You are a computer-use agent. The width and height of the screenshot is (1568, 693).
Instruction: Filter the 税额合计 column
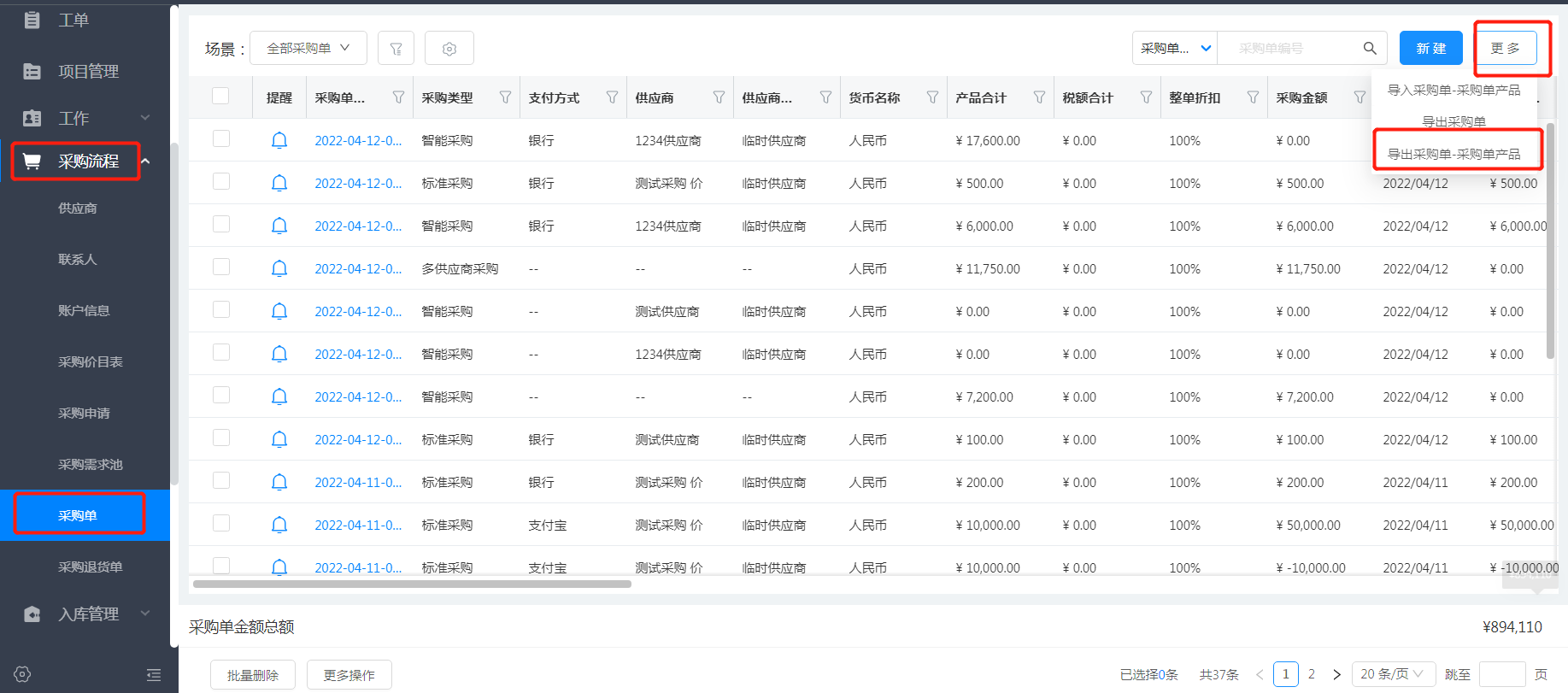1146,97
